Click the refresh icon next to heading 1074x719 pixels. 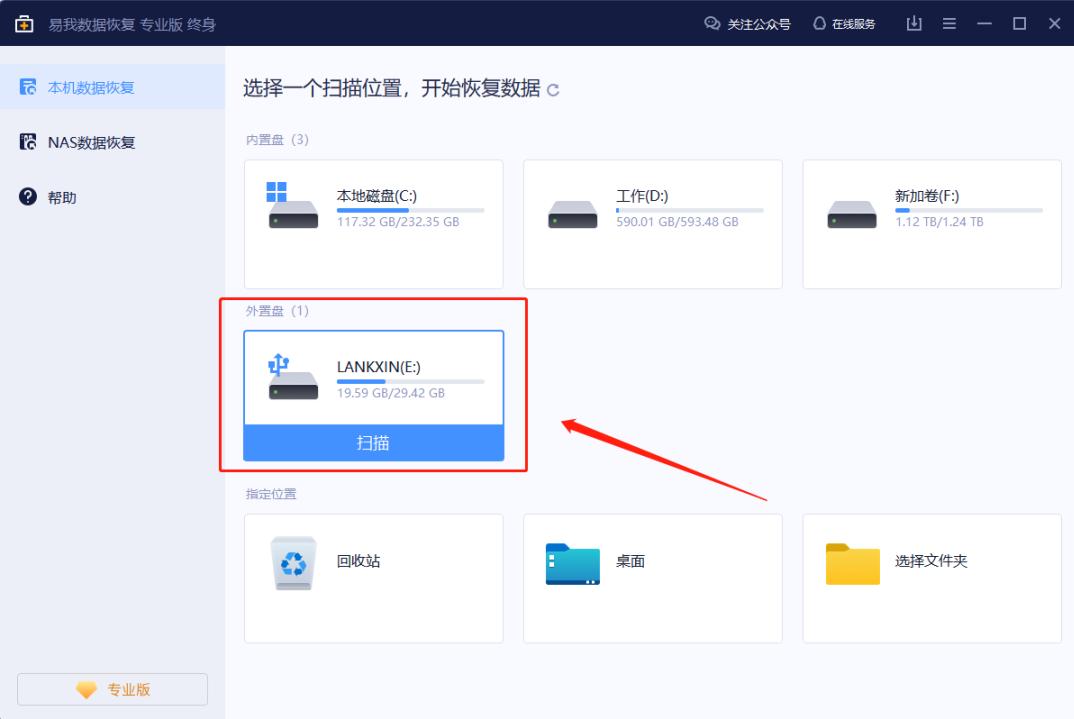pos(551,89)
